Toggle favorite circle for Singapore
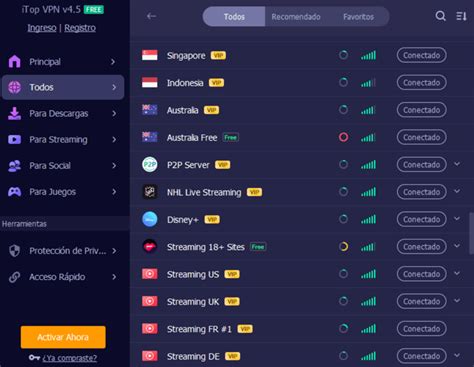474x367 pixels. pyautogui.click(x=343, y=55)
